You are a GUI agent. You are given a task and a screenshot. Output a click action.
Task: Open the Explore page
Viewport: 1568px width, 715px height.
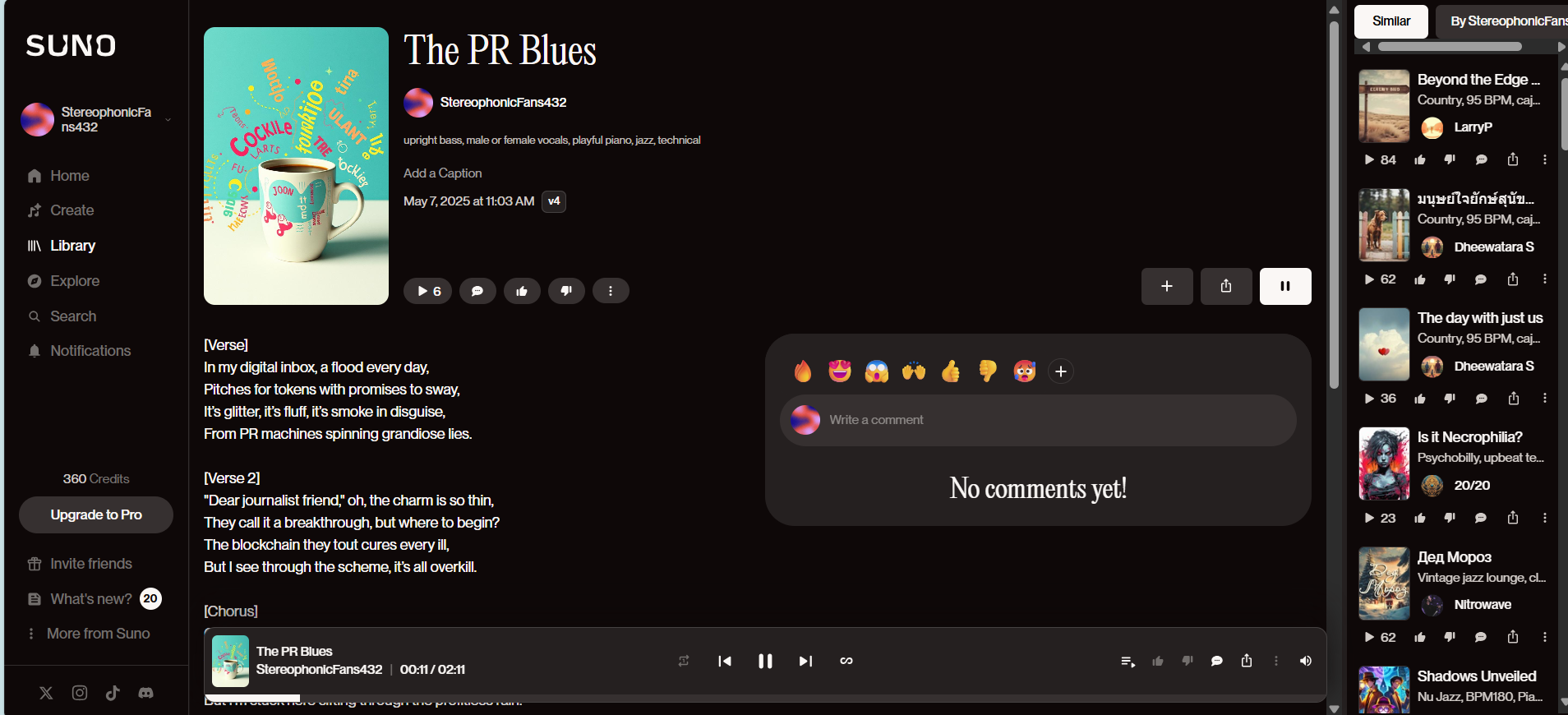pos(63,281)
